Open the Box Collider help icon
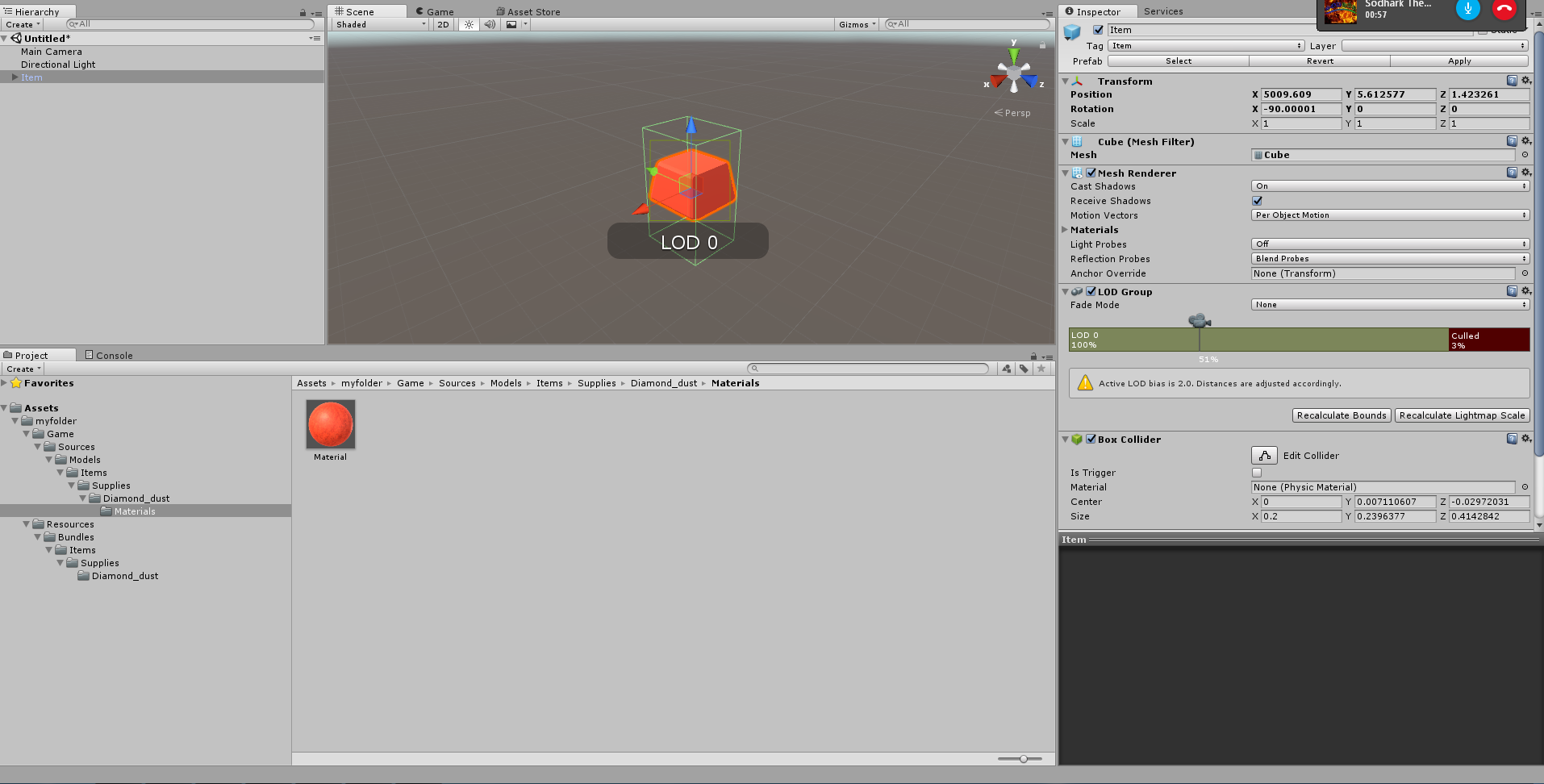Viewport: 1544px width, 784px height. [x=1512, y=439]
